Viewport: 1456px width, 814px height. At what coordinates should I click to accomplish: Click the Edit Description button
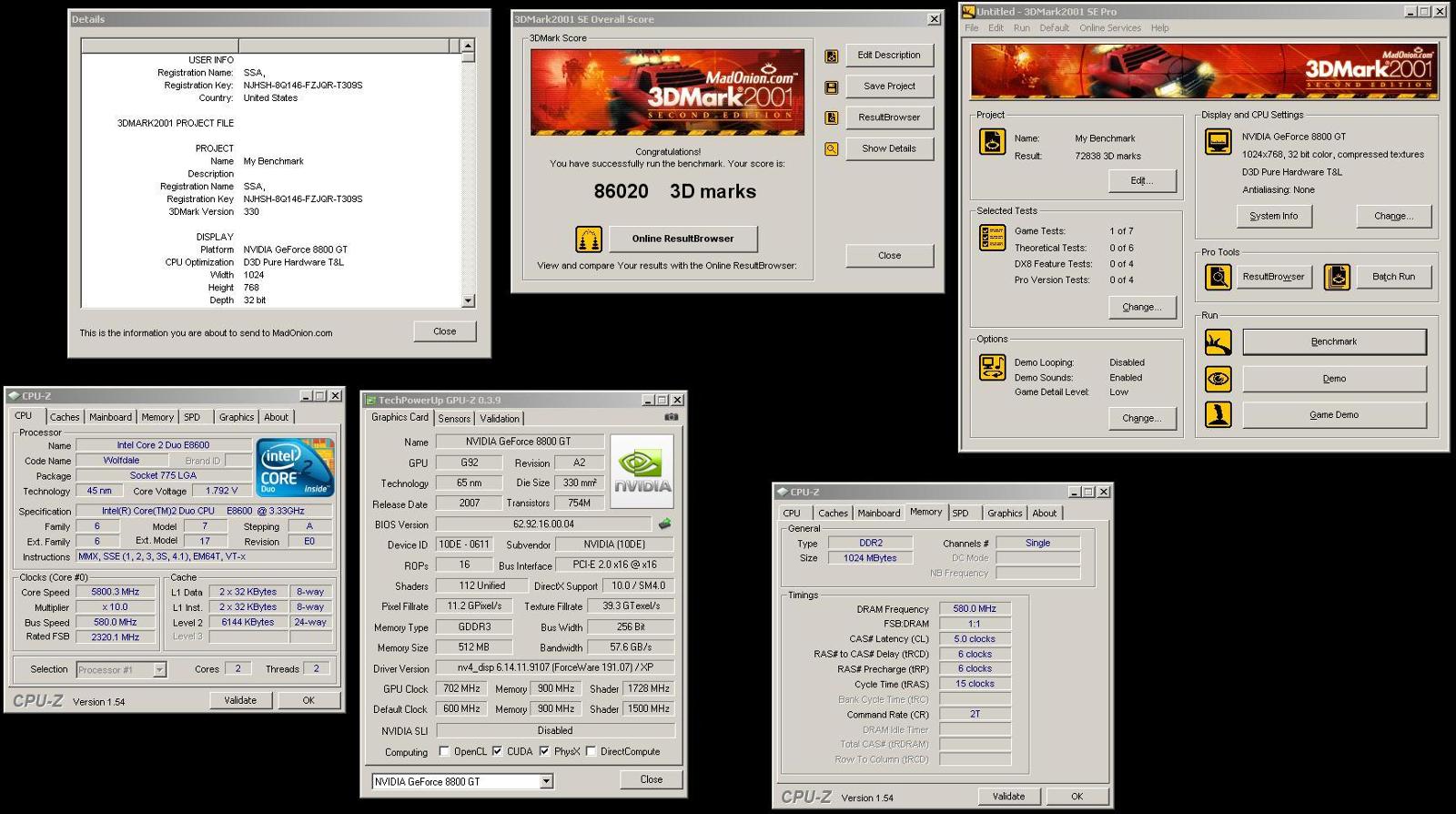(889, 56)
